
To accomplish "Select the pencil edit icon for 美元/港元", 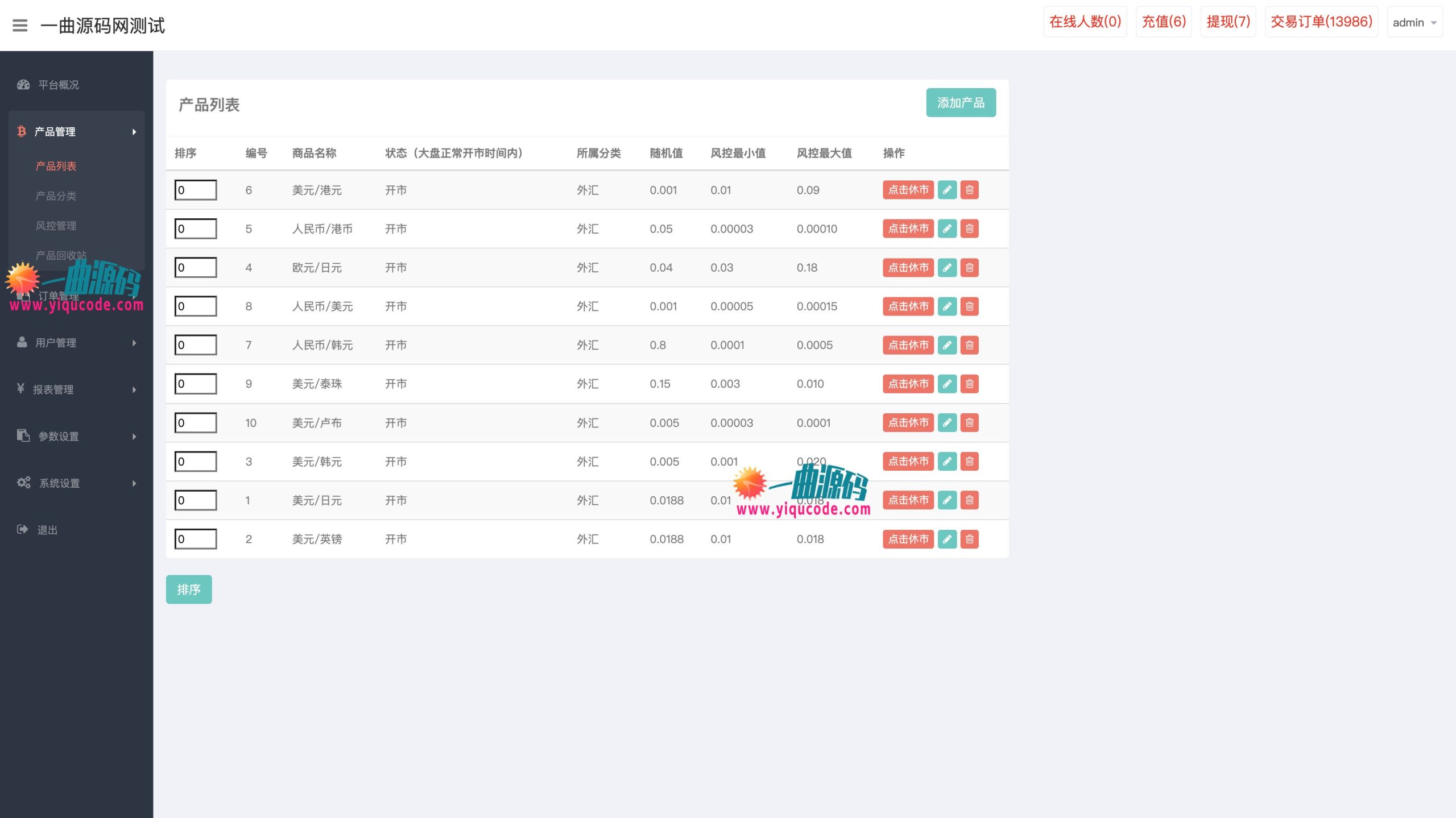I will click(x=947, y=190).
